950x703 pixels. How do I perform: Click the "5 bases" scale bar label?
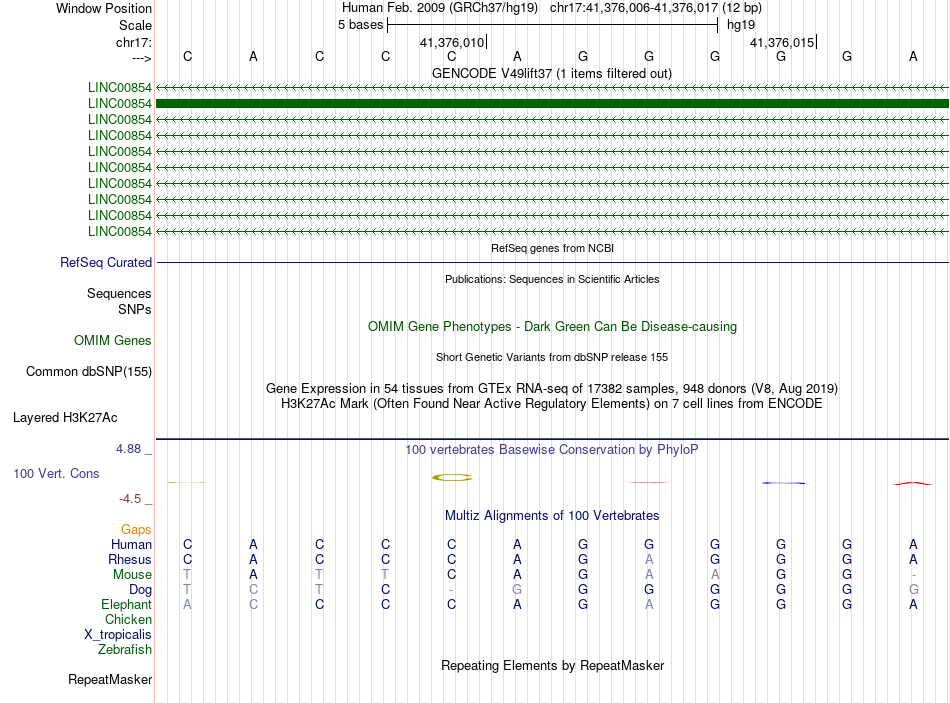pos(360,25)
